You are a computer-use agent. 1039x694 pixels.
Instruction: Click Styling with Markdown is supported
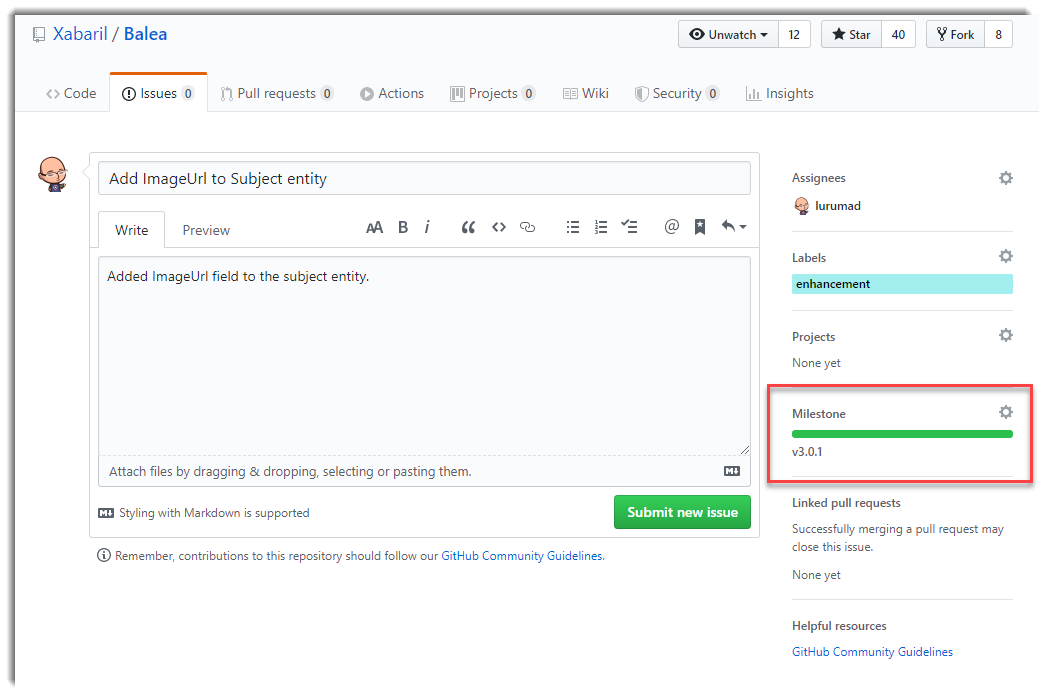point(214,513)
